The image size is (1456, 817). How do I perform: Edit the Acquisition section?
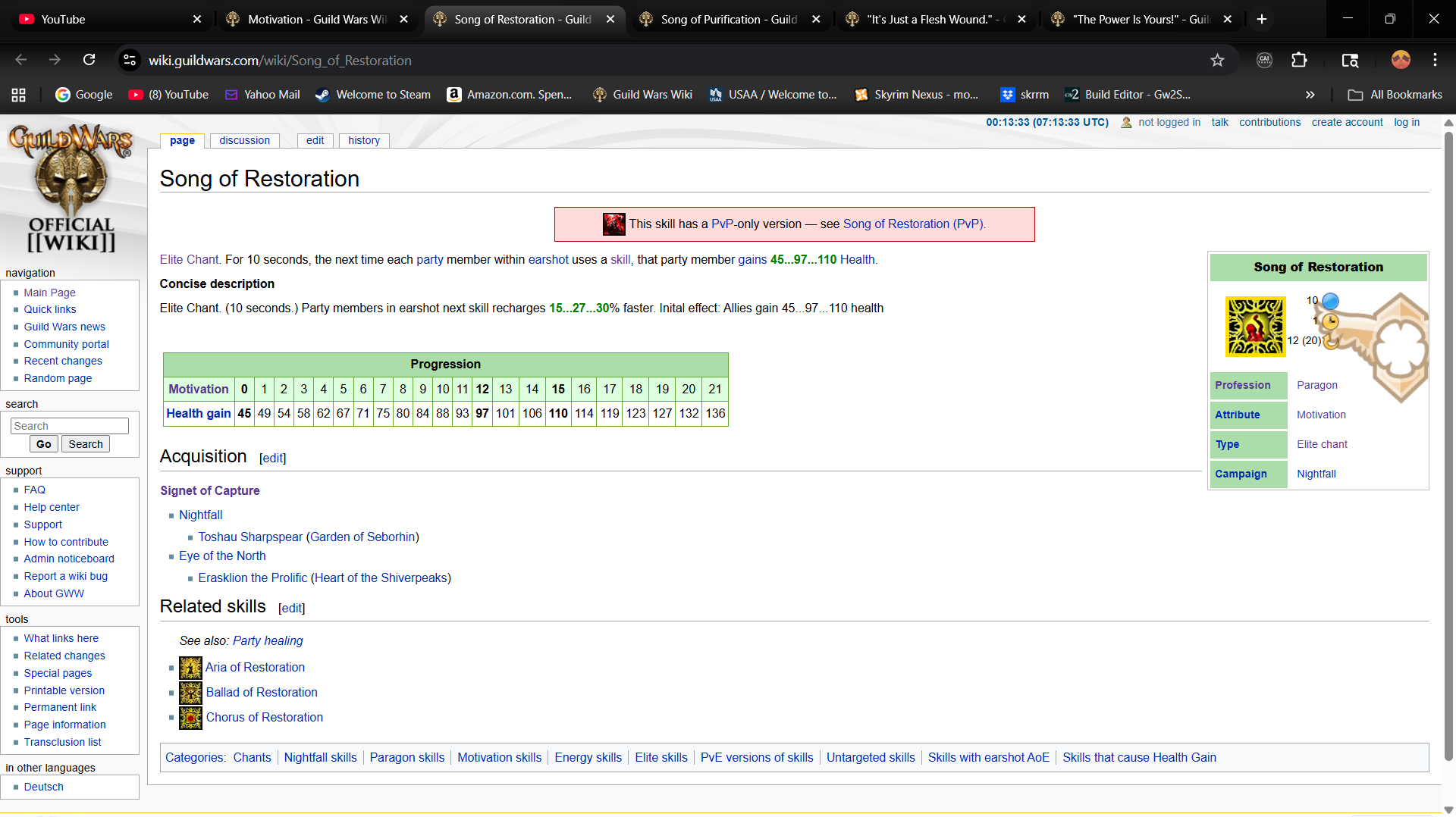tap(272, 458)
